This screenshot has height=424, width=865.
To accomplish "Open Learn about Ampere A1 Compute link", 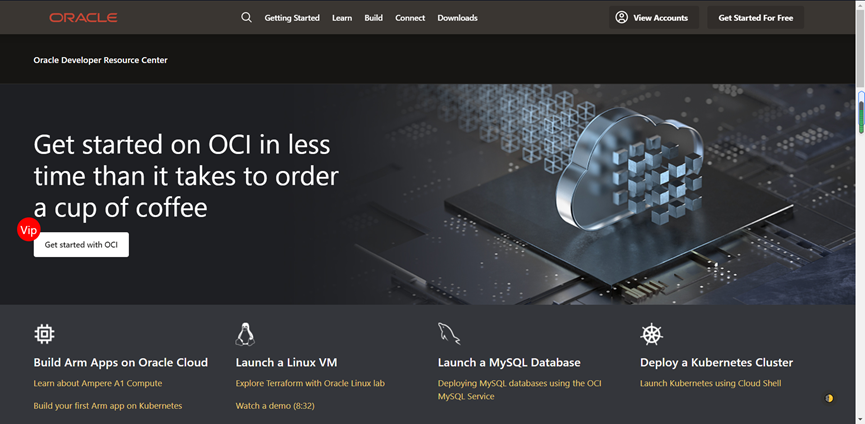I will pos(98,383).
